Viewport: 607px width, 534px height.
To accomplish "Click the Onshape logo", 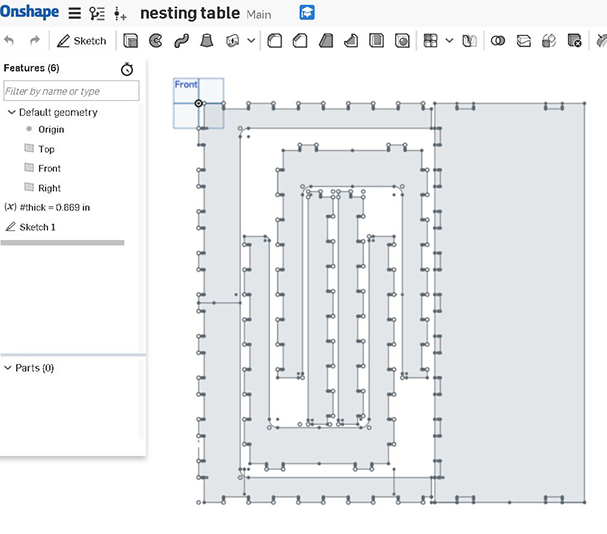I will point(29,12).
